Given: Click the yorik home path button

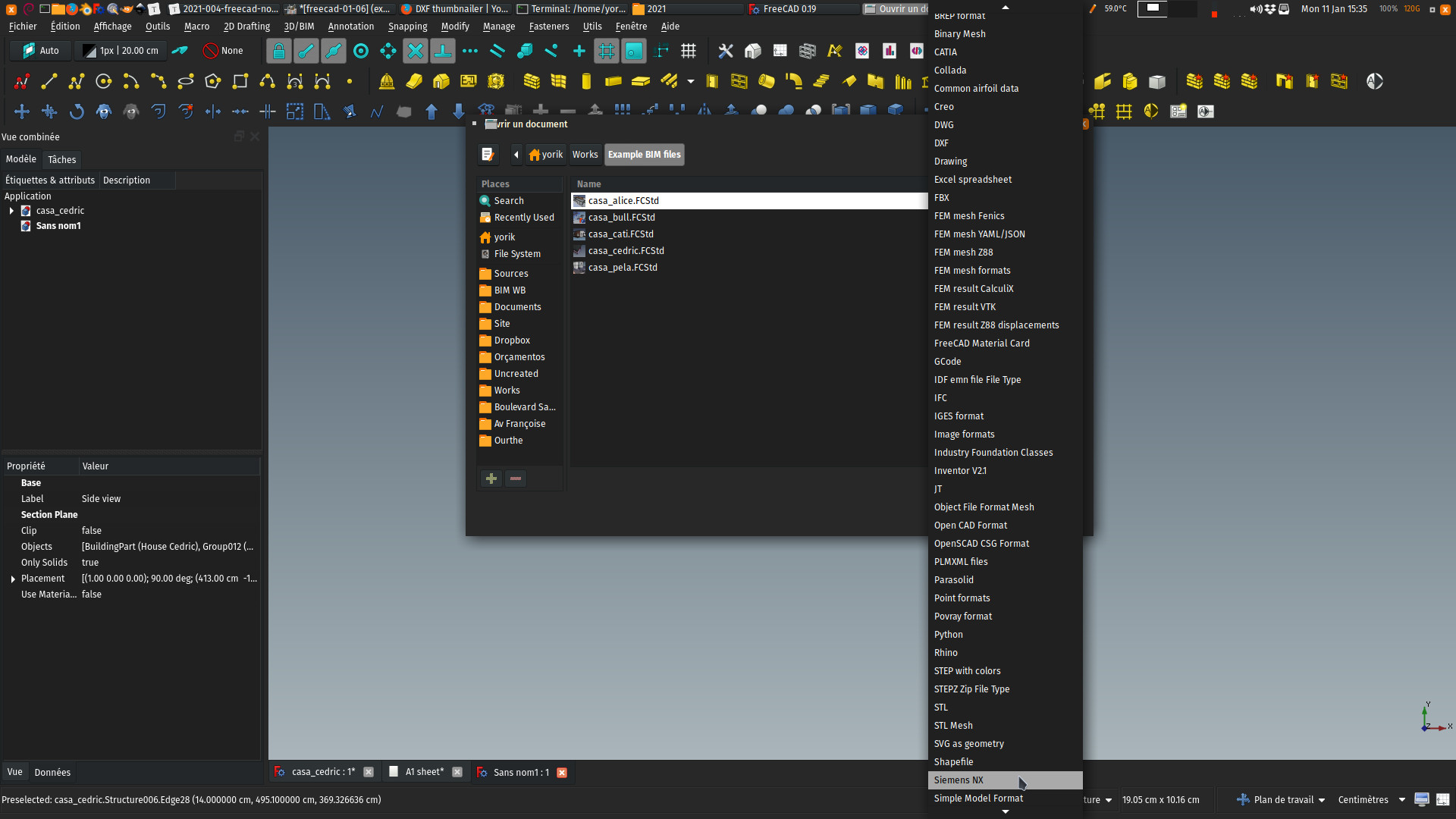Looking at the screenshot, I should [546, 155].
